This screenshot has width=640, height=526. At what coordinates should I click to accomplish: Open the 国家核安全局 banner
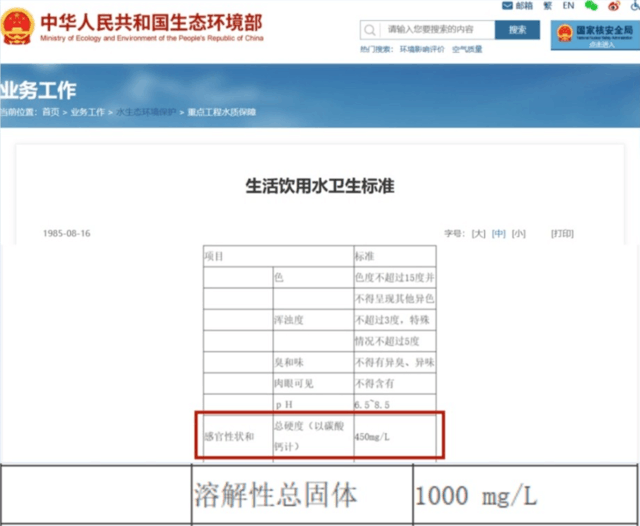click(595, 36)
